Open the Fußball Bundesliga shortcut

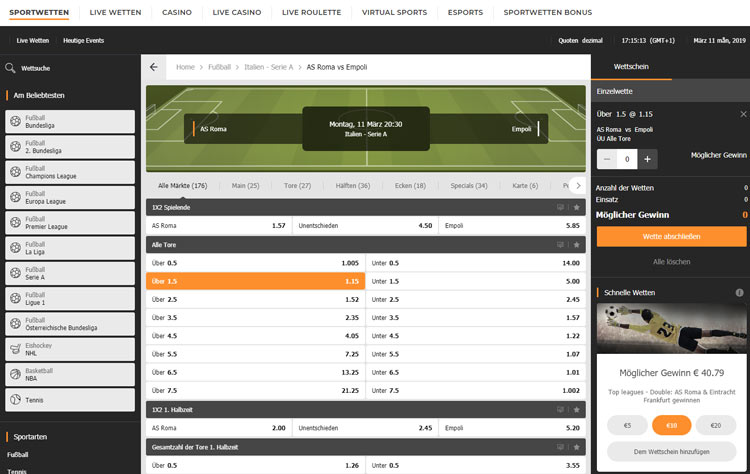(70, 121)
